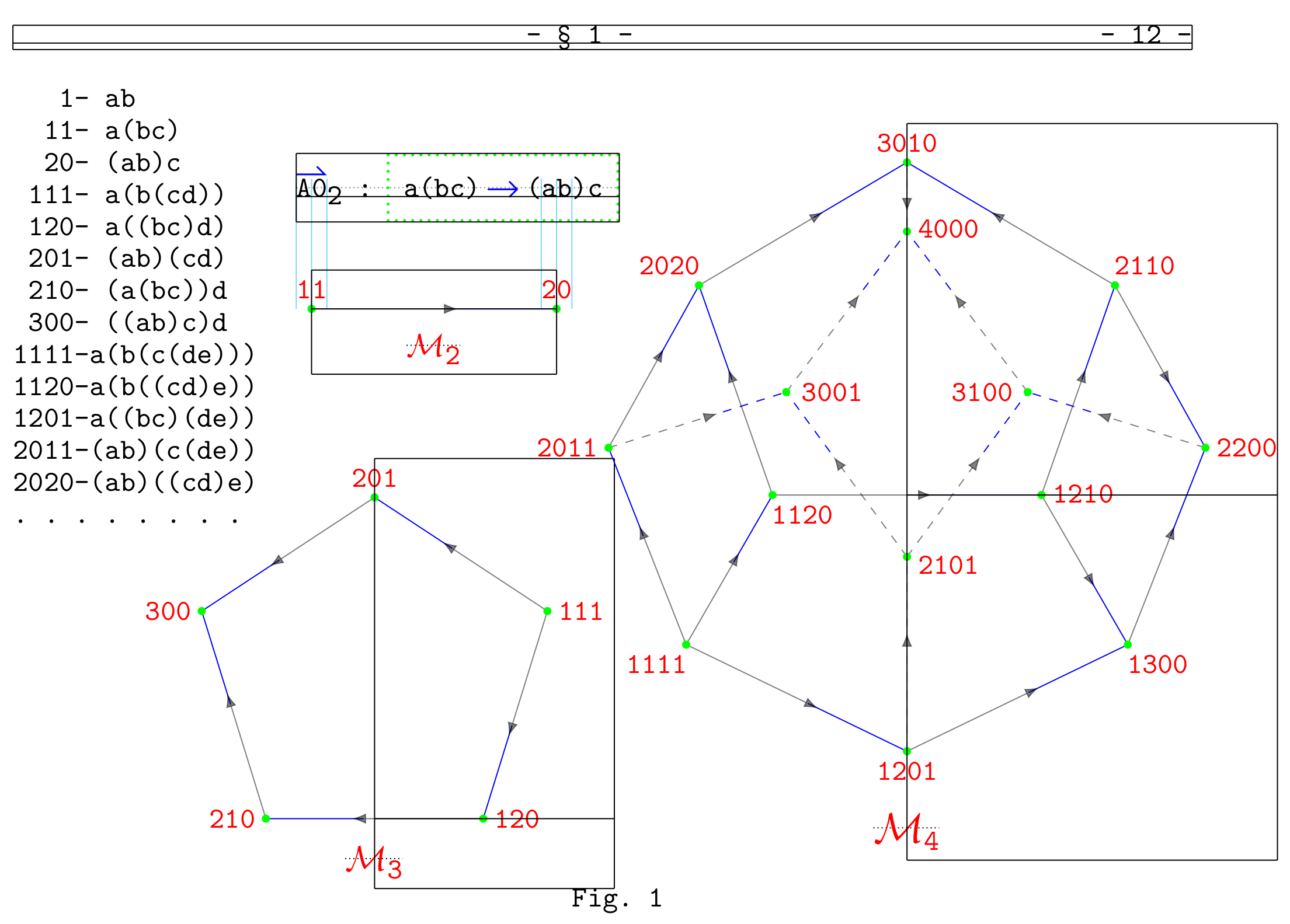Click the vertex label 2101
Viewport: 1290px width, 924px height.
948,566
